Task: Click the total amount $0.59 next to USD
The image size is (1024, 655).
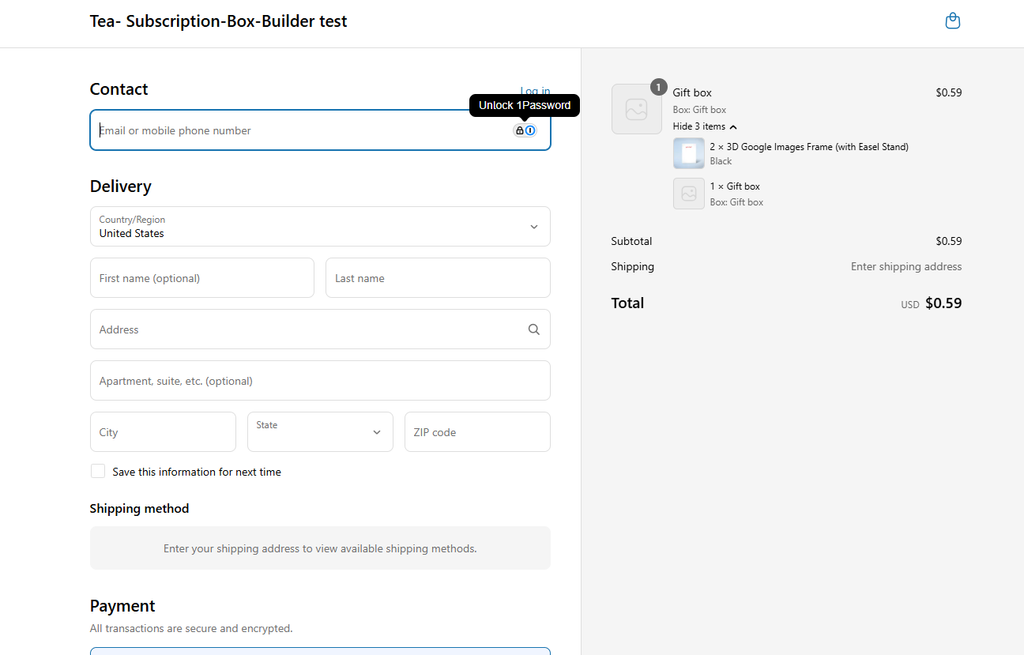Action: pyautogui.click(x=944, y=303)
